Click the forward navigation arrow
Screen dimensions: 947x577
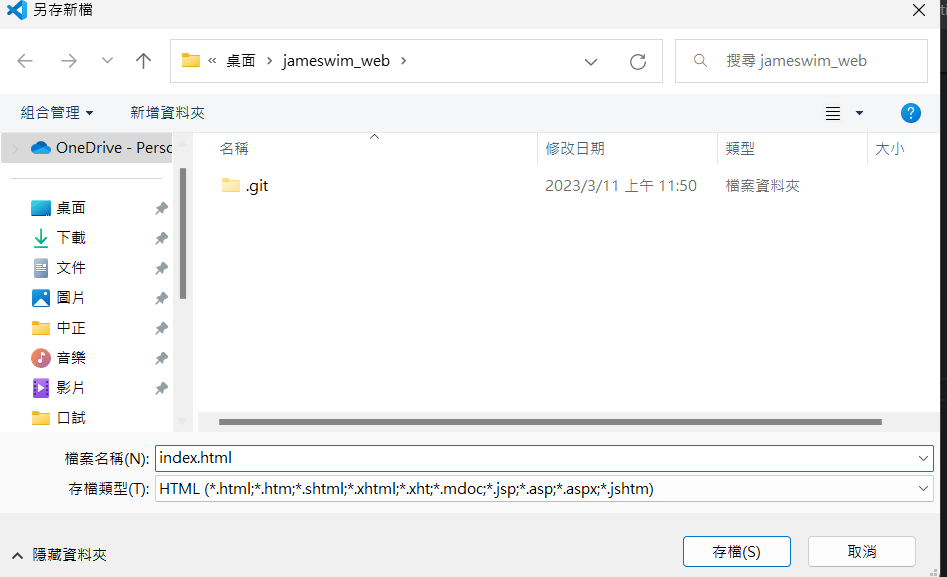point(68,61)
